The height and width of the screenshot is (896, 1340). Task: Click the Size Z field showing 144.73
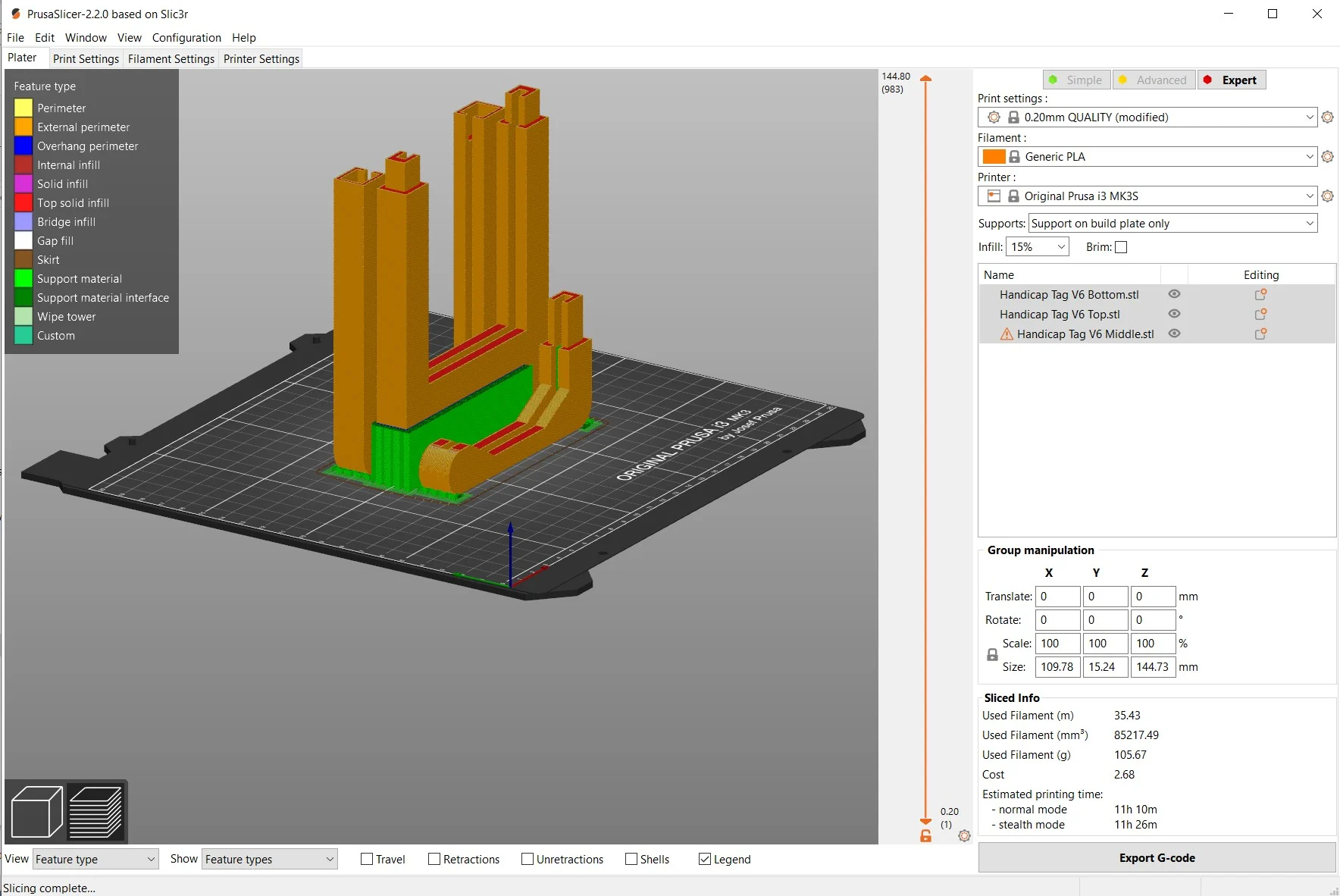pos(1153,667)
